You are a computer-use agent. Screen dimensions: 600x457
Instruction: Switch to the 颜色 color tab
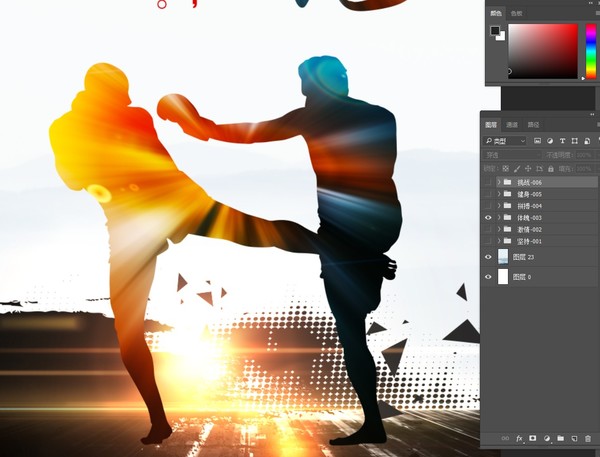(x=496, y=13)
